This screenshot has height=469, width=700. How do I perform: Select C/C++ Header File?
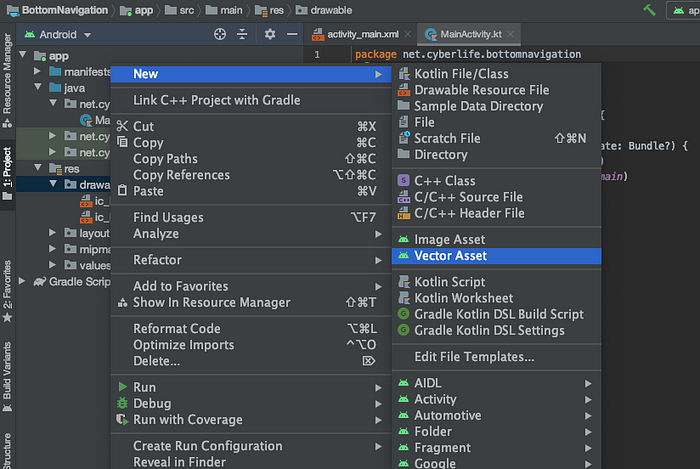[496, 213]
